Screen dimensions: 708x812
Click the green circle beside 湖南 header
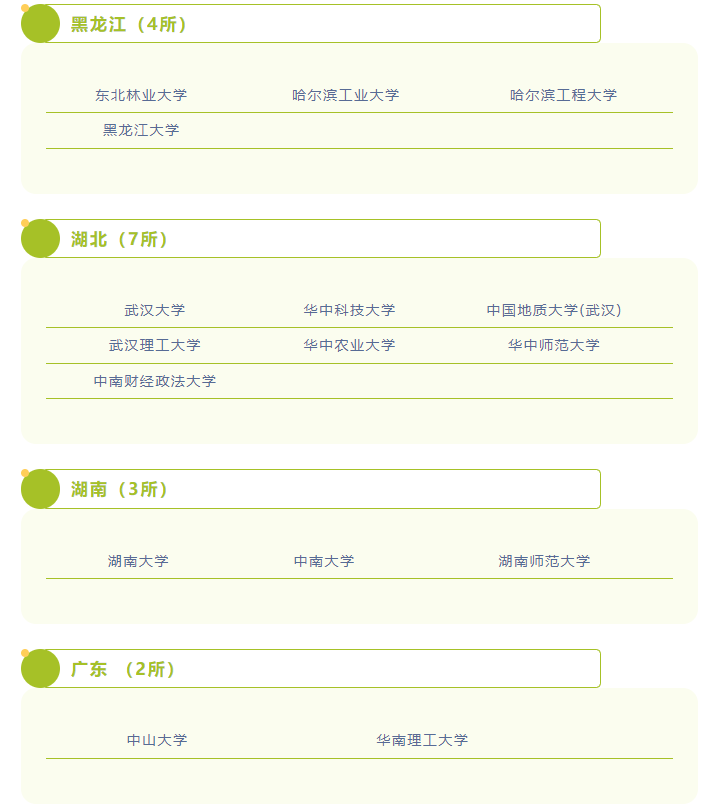pos(40,489)
